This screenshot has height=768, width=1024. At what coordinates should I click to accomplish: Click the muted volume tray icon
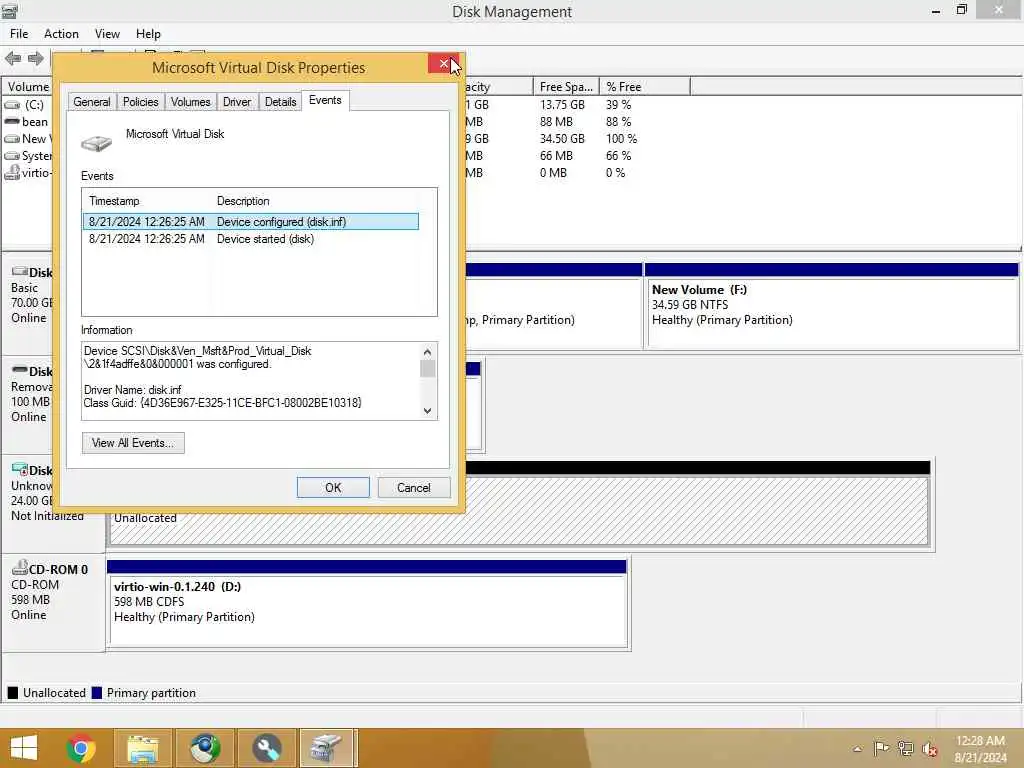click(930, 749)
